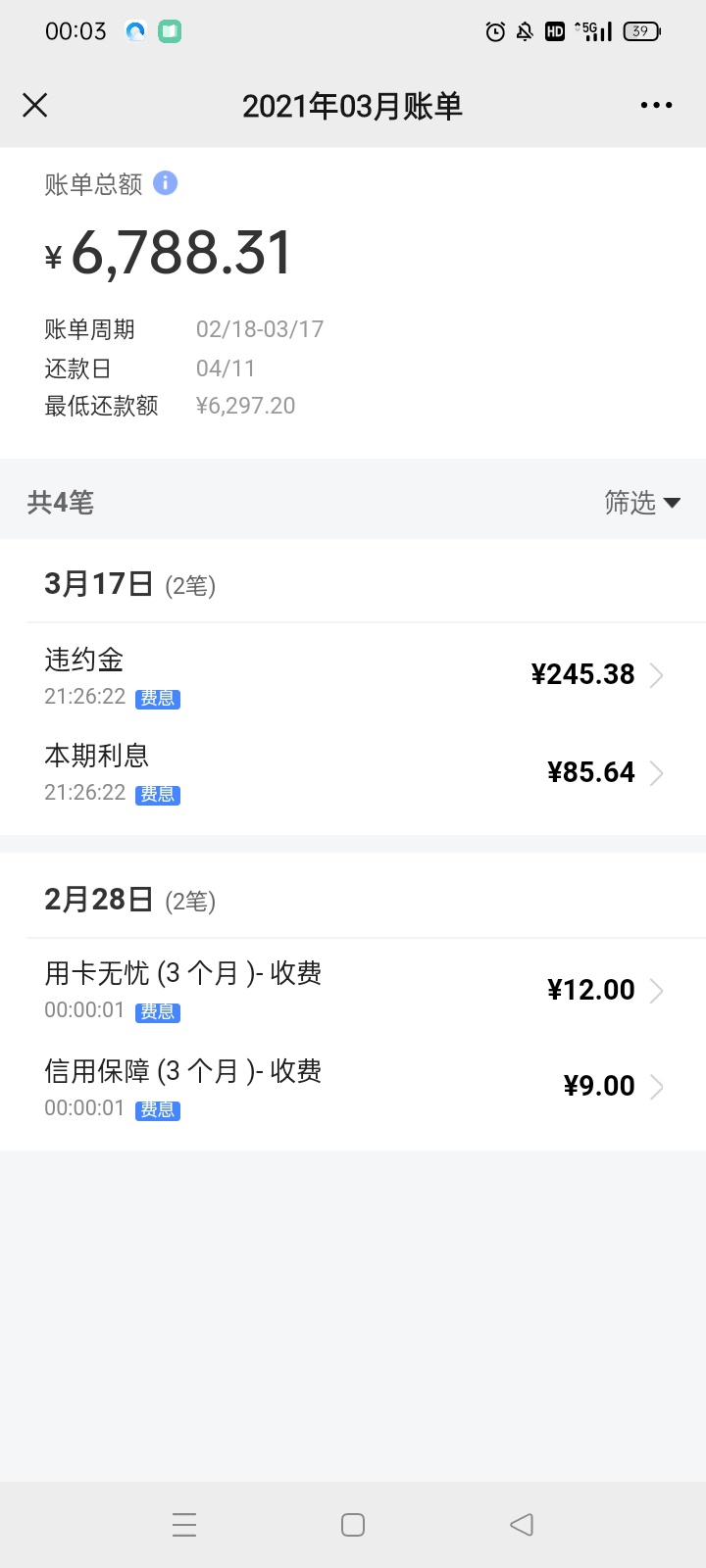View the 信用保障 (3个月) 收费 entry
Image resolution: width=706 pixels, height=1568 pixels.
click(x=353, y=1087)
